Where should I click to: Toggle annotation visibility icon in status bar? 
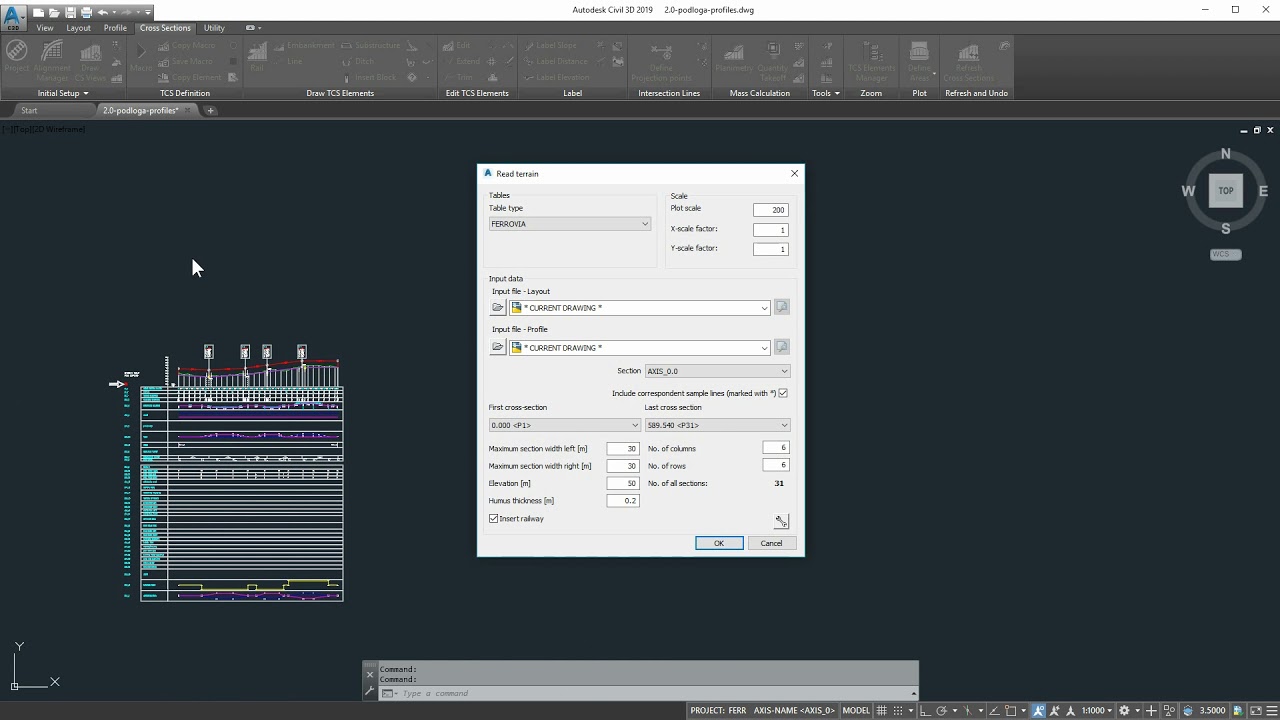tap(1038, 710)
